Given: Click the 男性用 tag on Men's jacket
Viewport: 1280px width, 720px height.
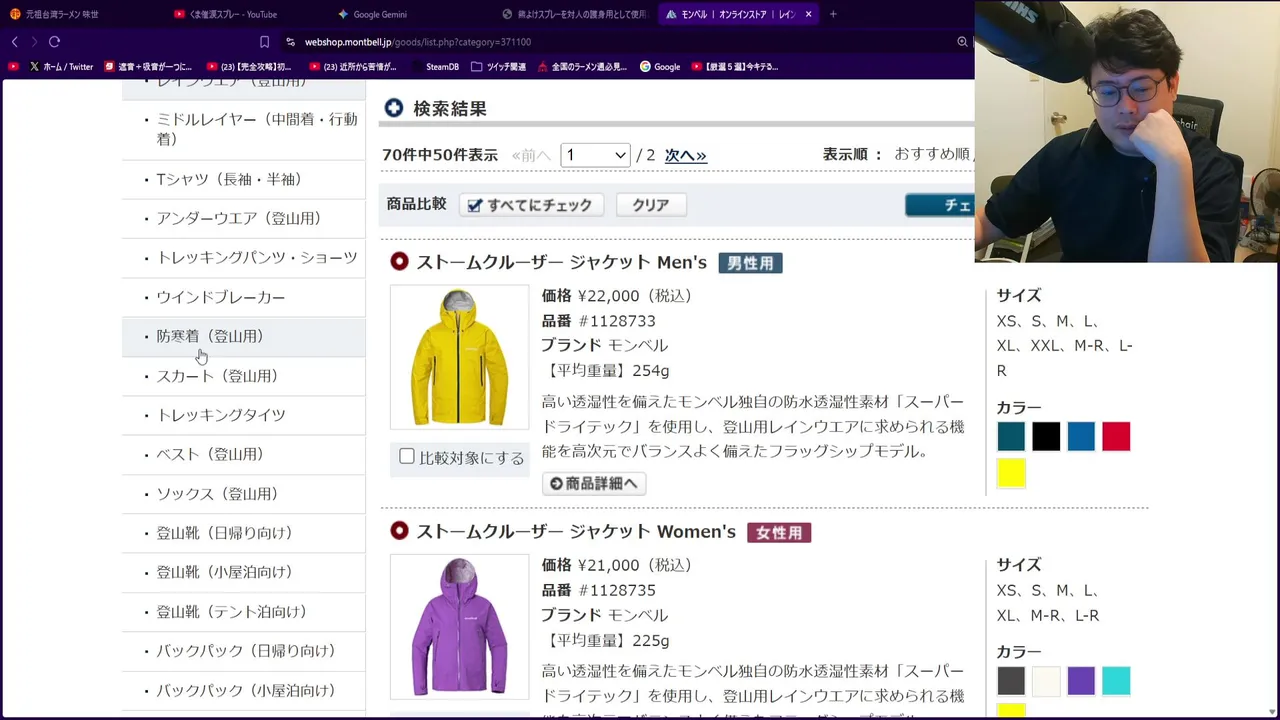Looking at the screenshot, I should pos(750,263).
